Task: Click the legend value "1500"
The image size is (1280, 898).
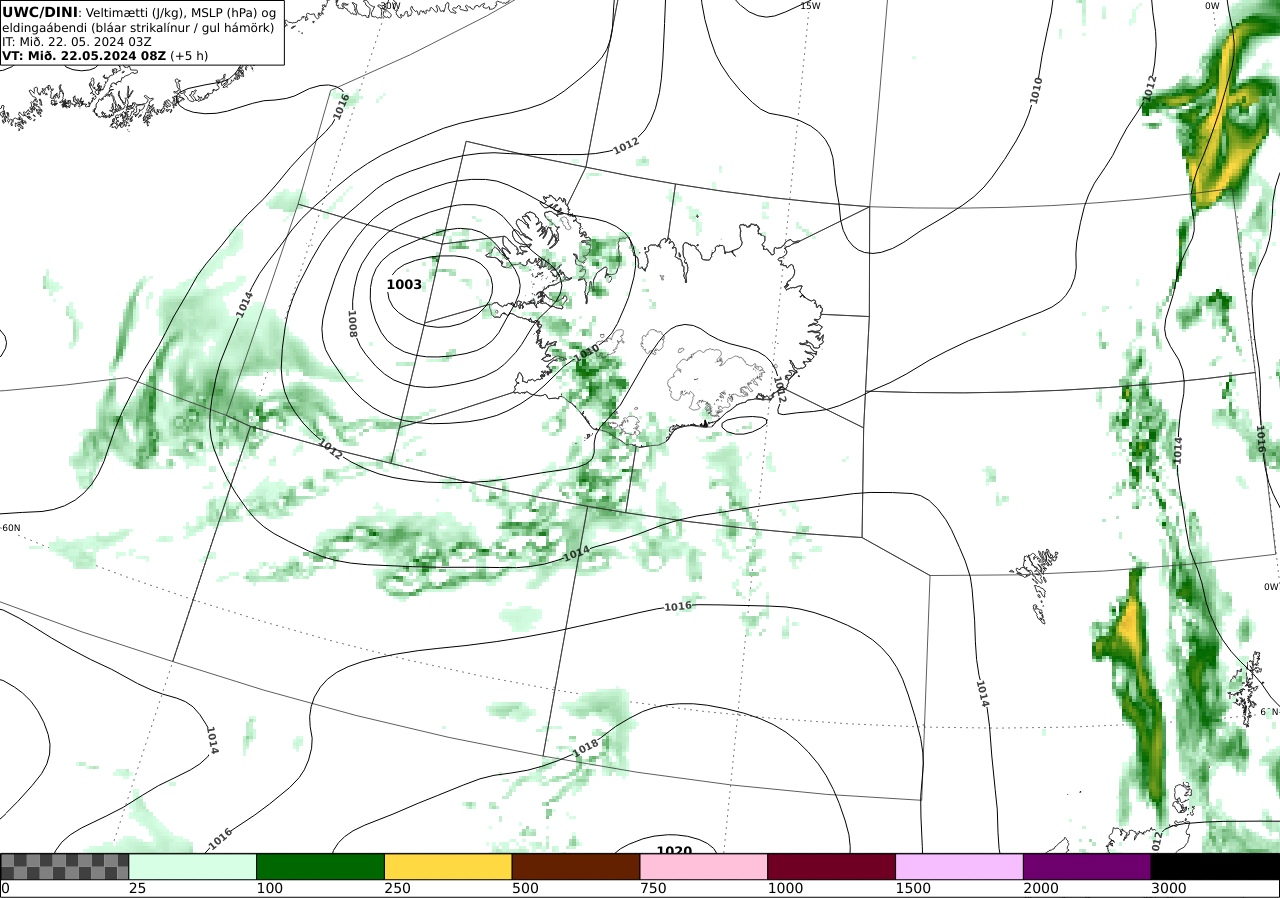Action: tap(913, 888)
